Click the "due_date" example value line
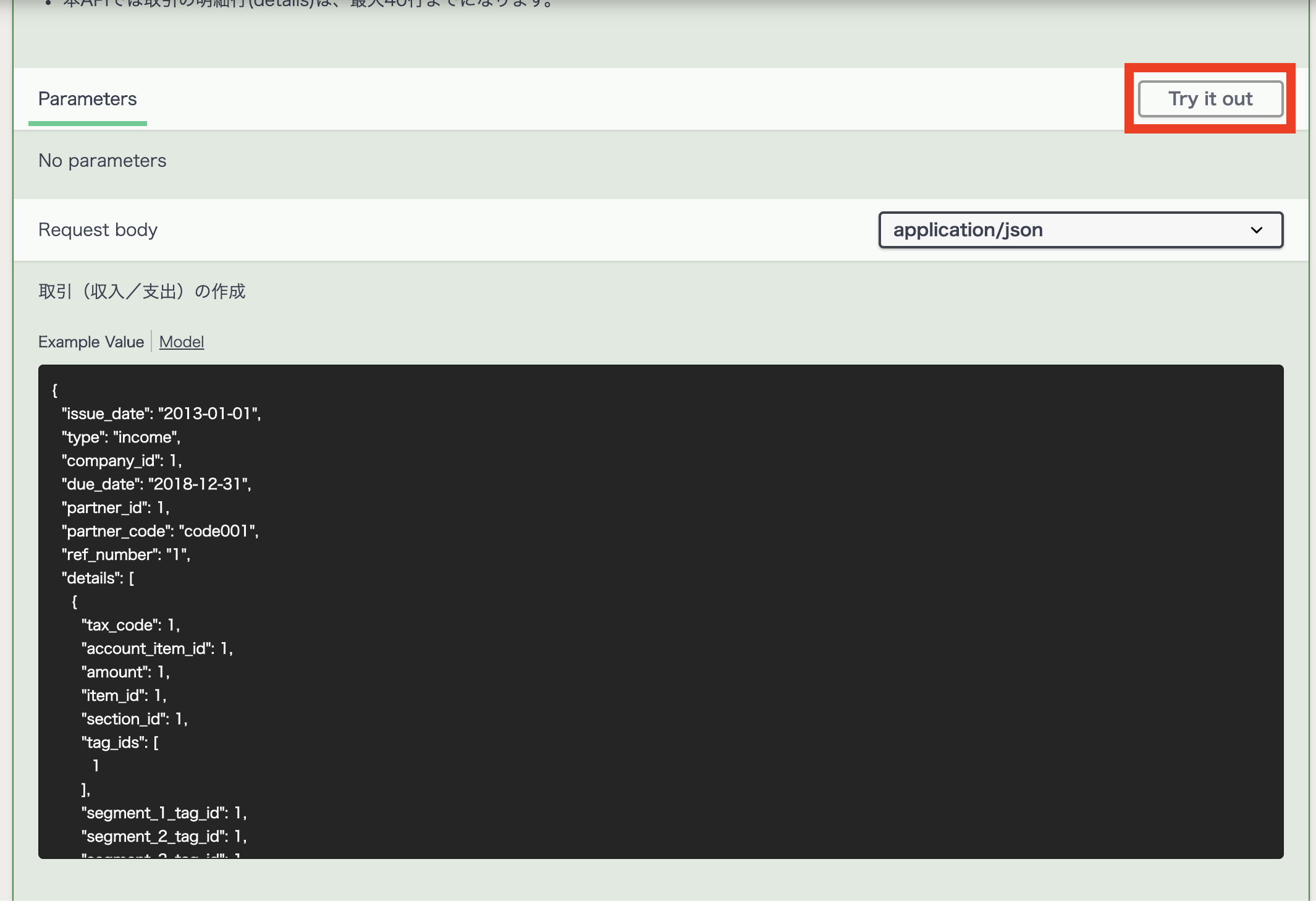This screenshot has height=901, width=1316. [x=156, y=484]
